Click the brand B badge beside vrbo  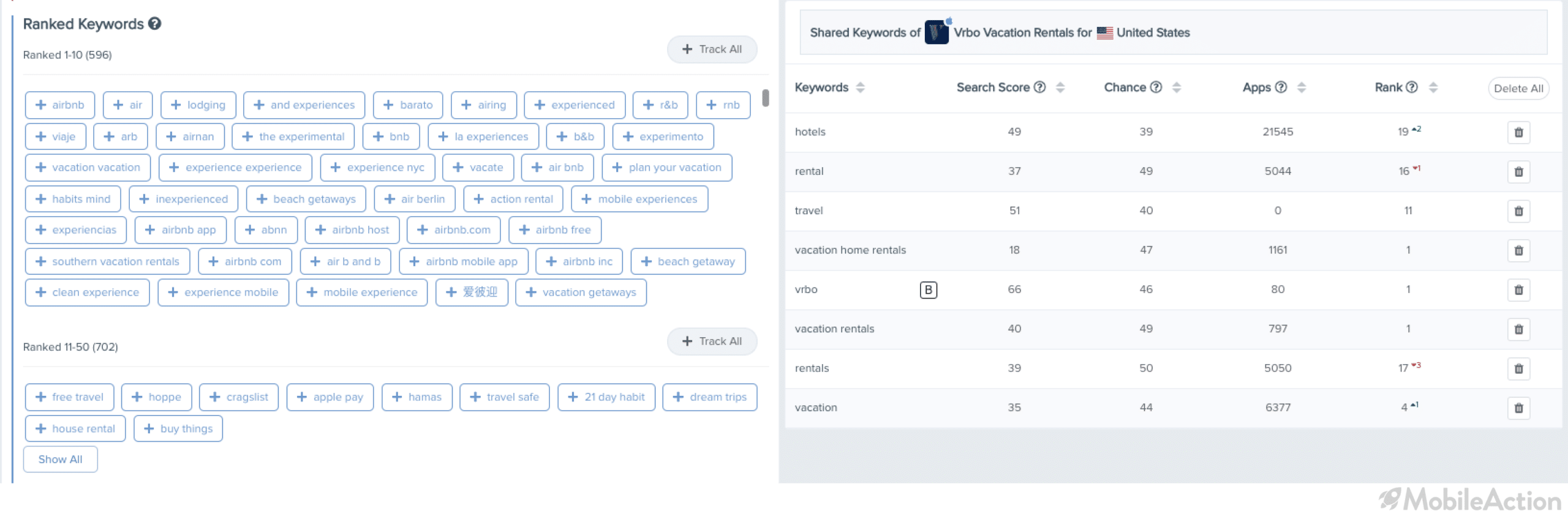coord(928,289)
